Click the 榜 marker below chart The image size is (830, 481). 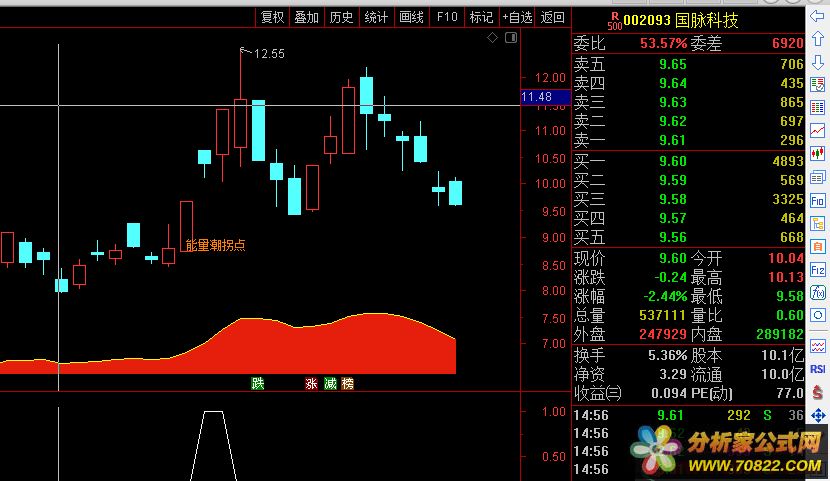tap(347, 383)
